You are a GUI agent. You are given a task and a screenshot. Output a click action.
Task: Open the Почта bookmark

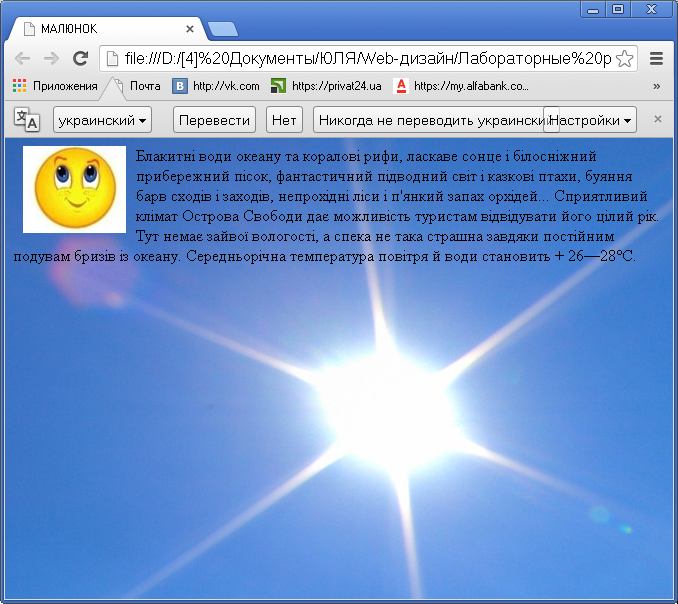[138, 86]
